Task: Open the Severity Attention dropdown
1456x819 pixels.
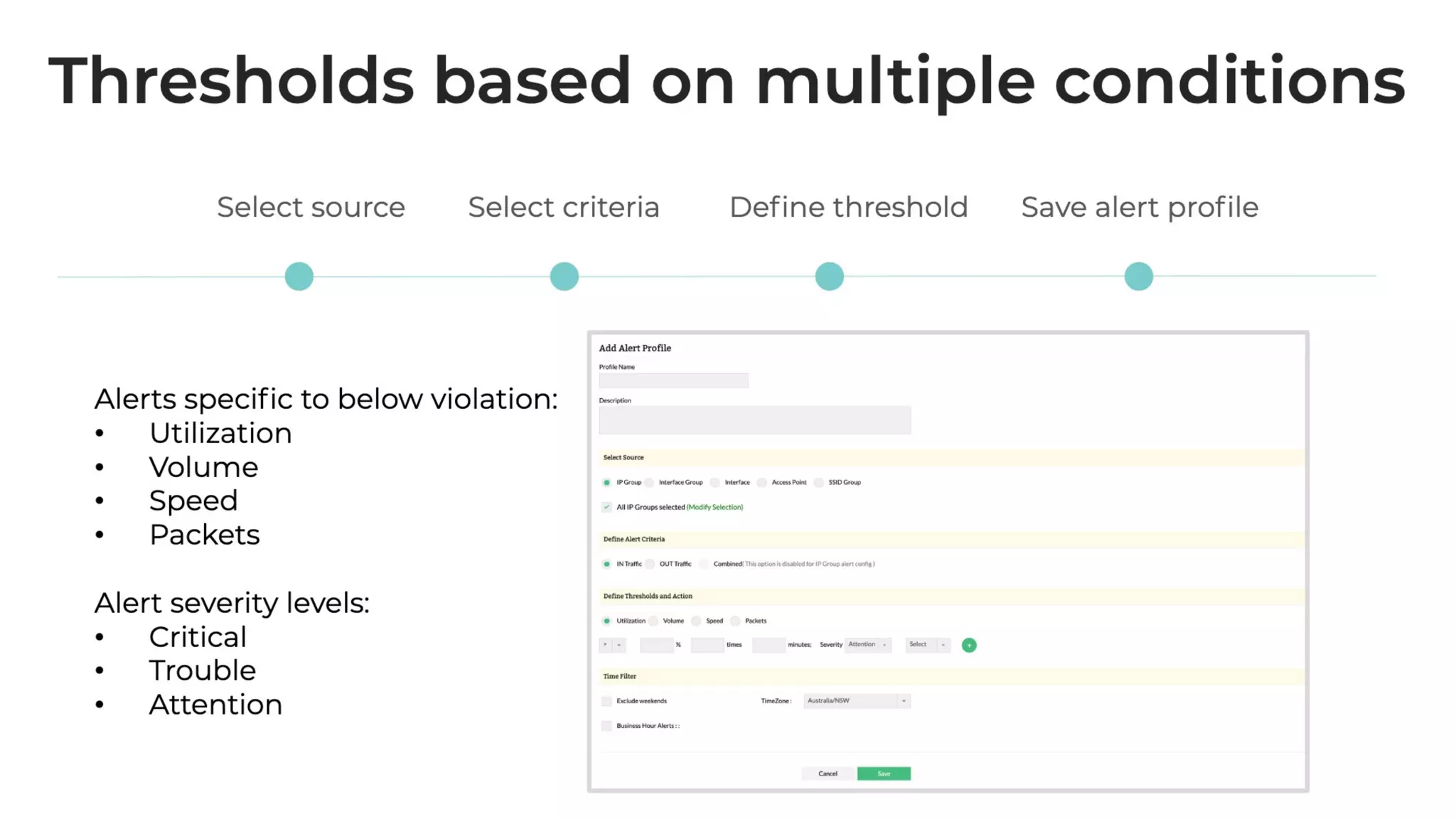Action: (x=868, y=645)
